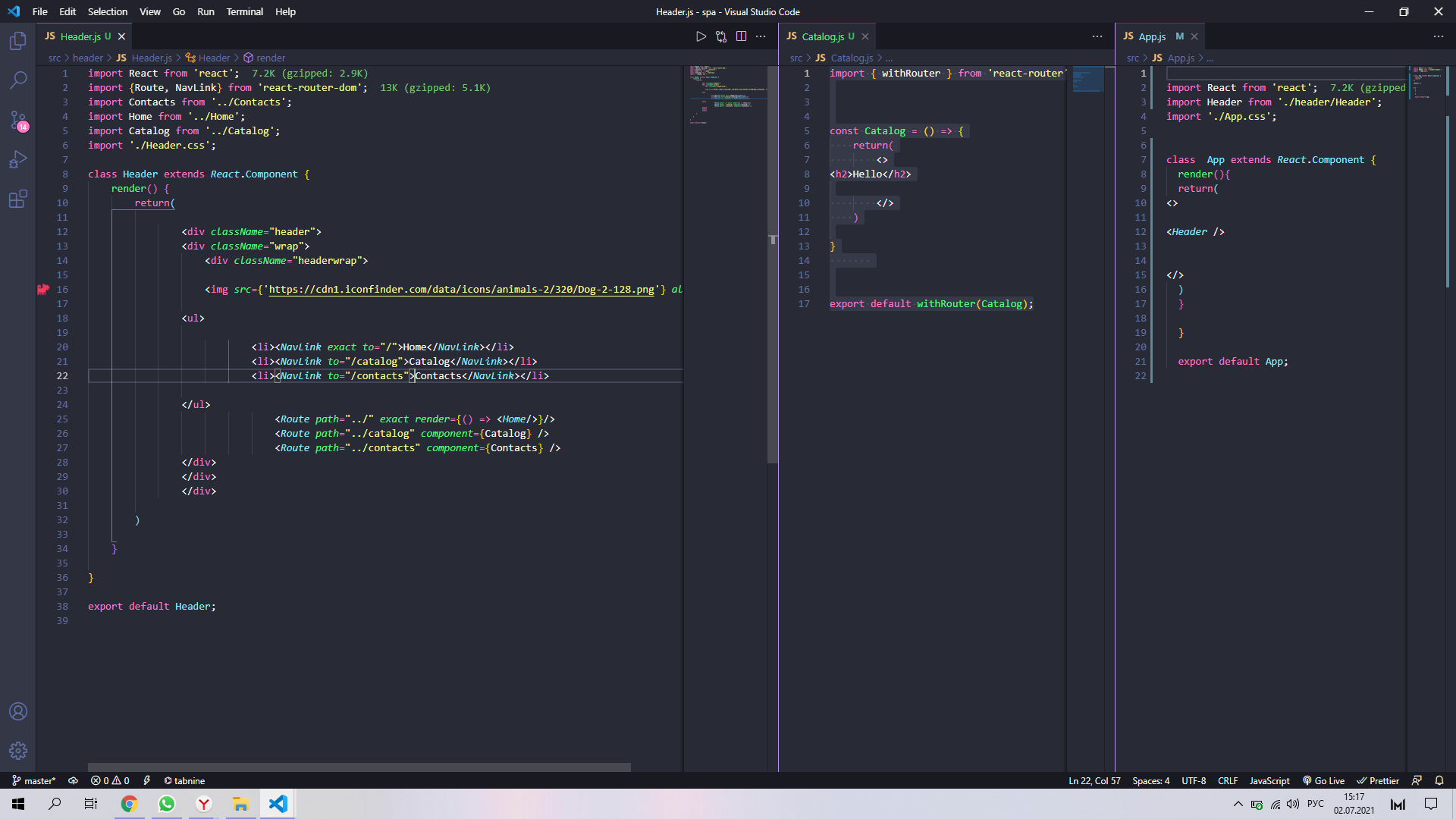Screen dimensions: 1456x819
Task: Open the Manage settings gear
Action: point(18,751)
